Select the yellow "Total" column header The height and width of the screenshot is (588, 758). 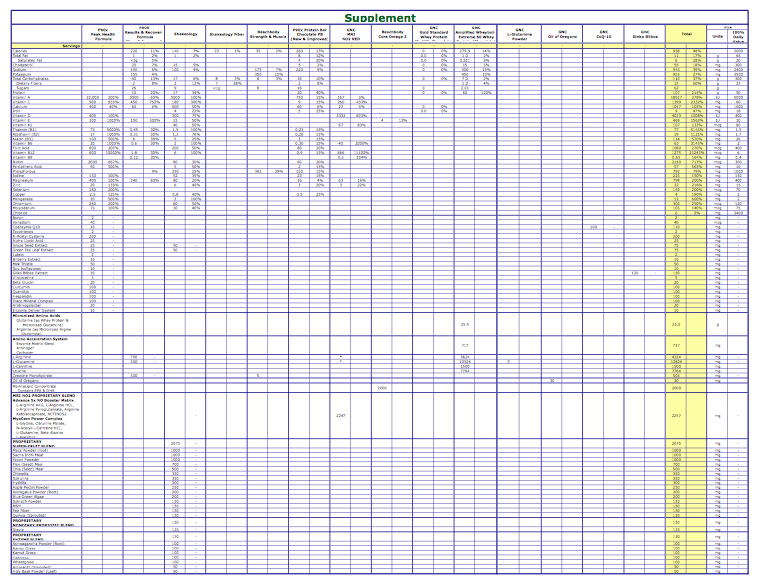click(686, 34)
